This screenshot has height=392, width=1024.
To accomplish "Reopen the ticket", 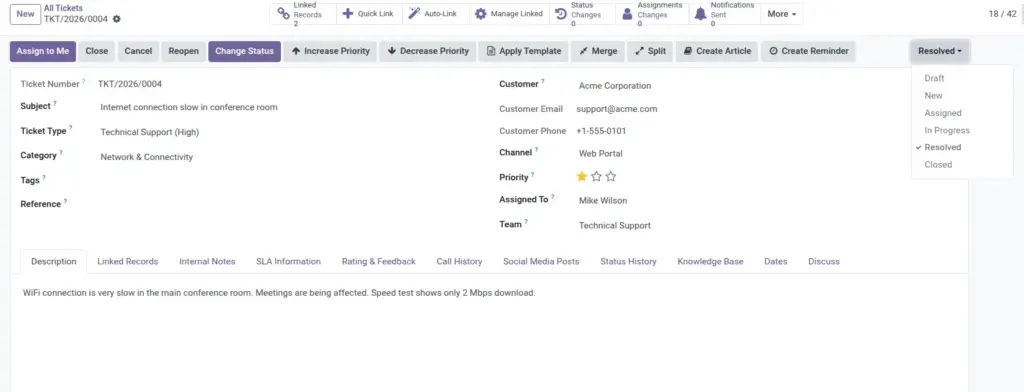I will click(x=184, y=51).
